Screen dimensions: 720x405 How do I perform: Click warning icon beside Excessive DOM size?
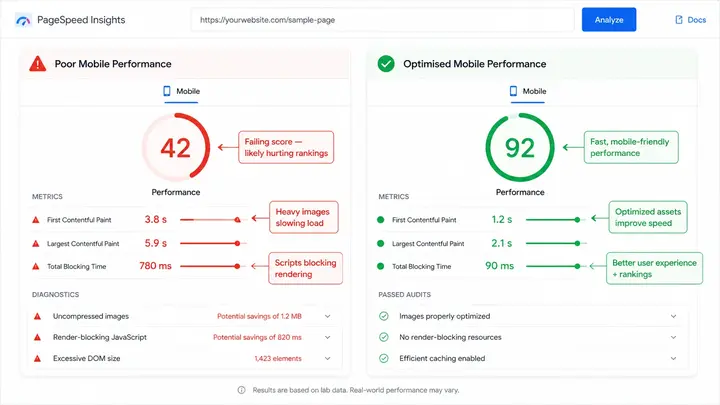38,359
